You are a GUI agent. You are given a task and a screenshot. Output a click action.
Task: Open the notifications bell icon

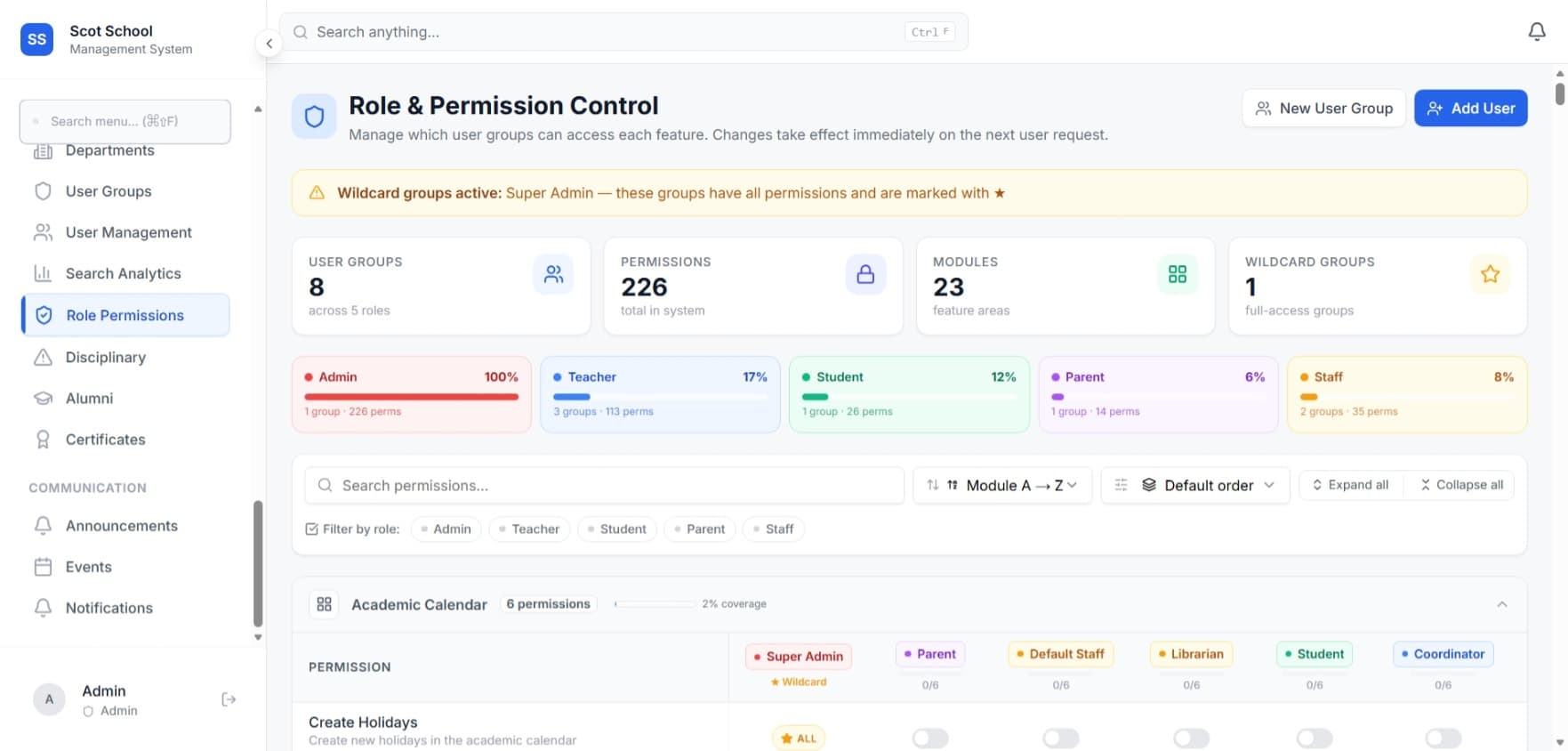tap(1536, 32)
